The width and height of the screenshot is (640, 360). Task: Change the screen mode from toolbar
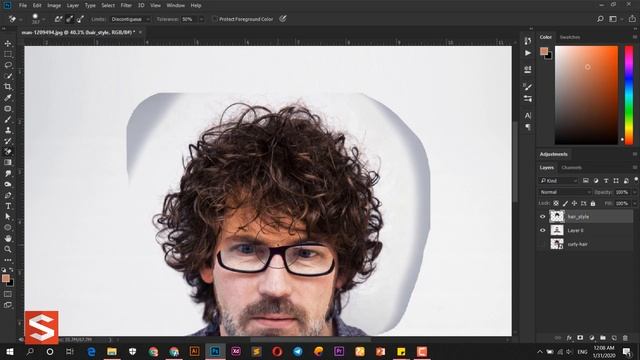8,305
